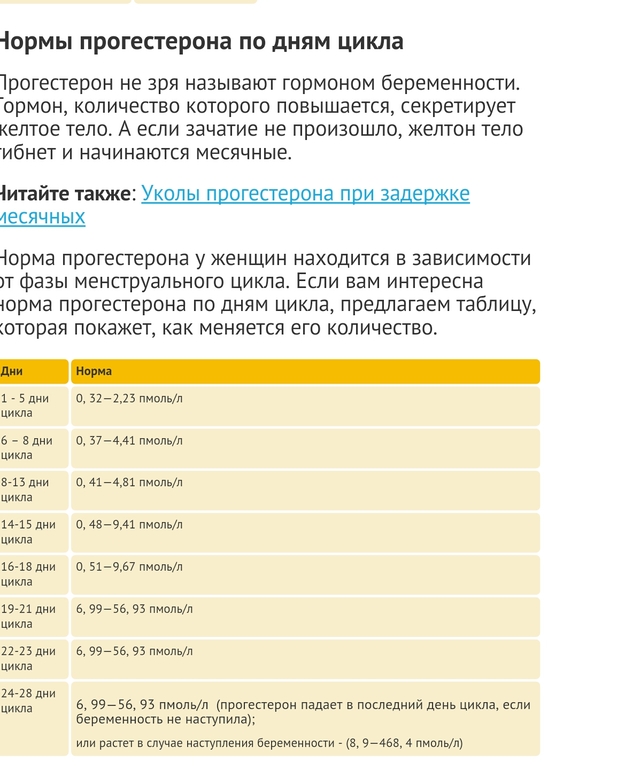Click the '0, 32—2,23 пмоль/л' value cell

(130, 398)
